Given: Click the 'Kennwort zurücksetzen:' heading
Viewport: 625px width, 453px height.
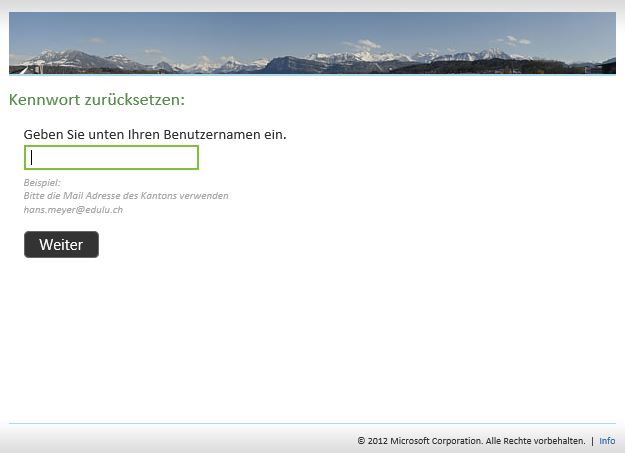Looking at the screenshot, I should [97, 100].
